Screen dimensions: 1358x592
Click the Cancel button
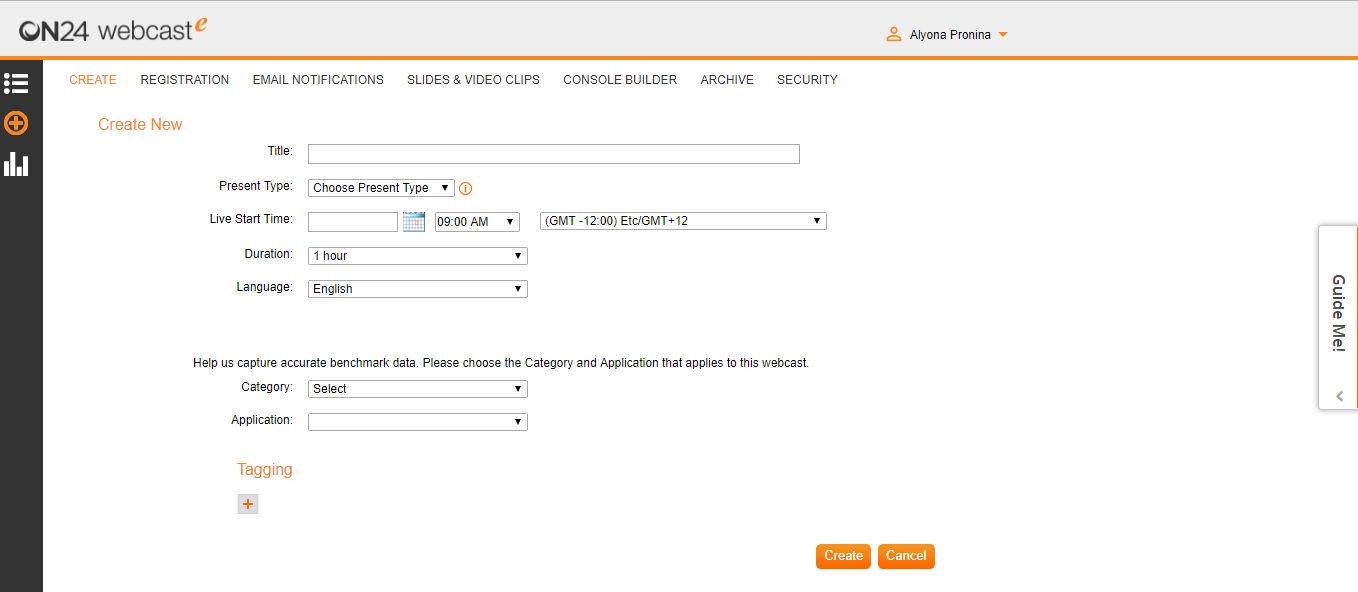click(906, 556)
